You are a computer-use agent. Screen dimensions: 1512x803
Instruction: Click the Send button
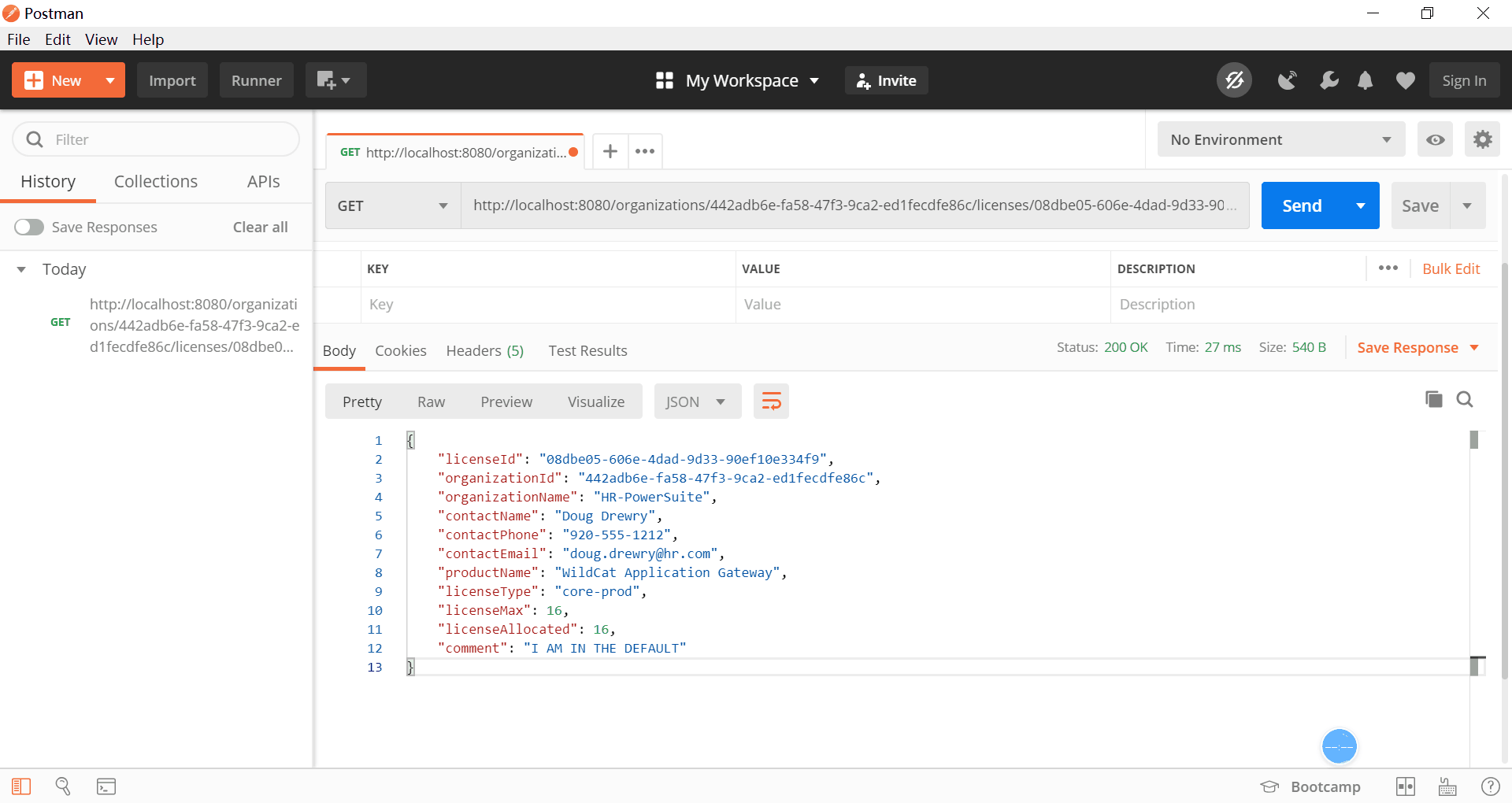[1302, 205]
